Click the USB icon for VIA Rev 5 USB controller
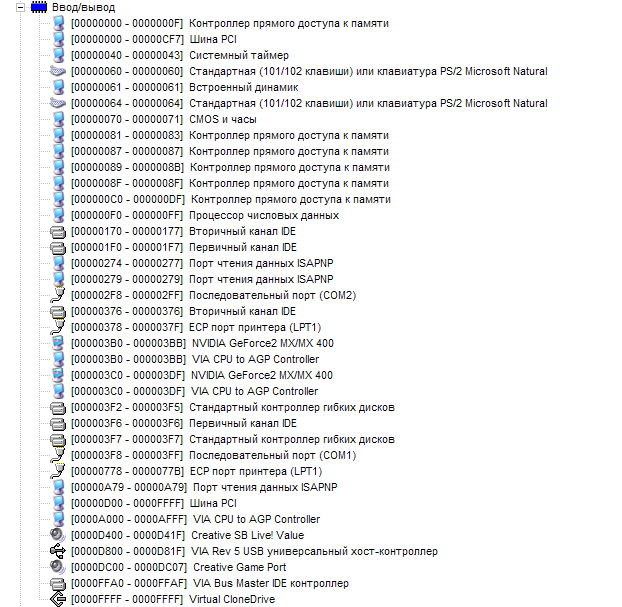622x607 pixels. click(58, 551)
